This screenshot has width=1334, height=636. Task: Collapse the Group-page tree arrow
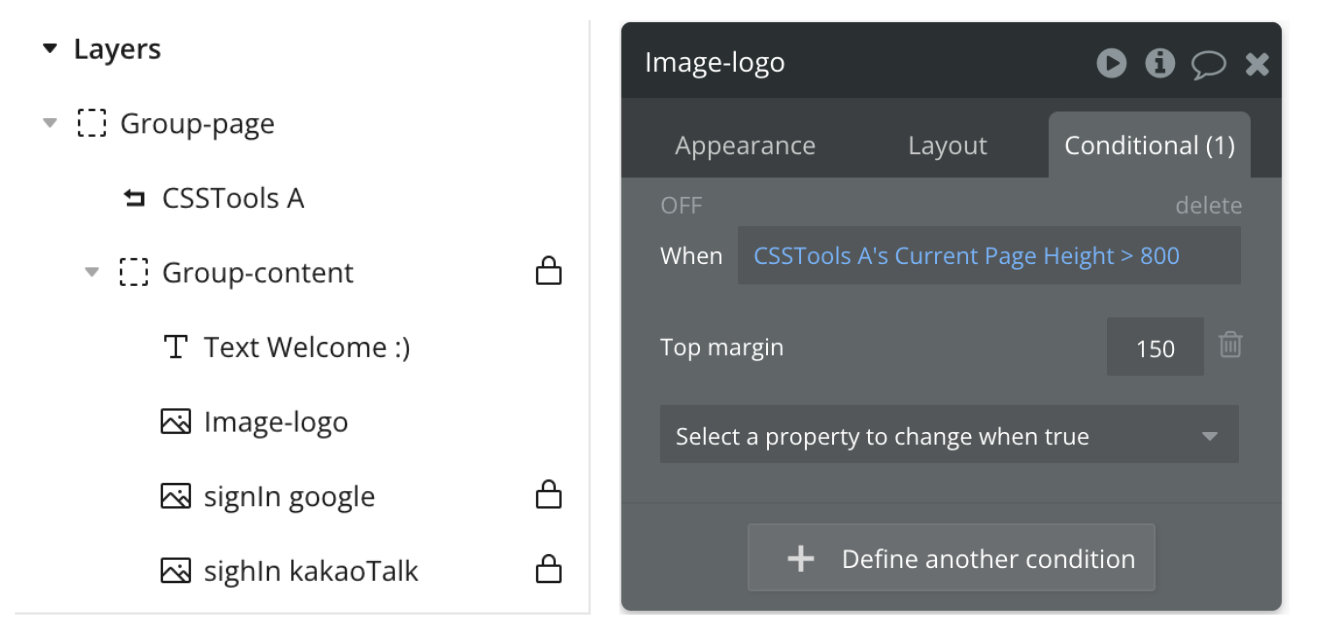click(50, 124)
